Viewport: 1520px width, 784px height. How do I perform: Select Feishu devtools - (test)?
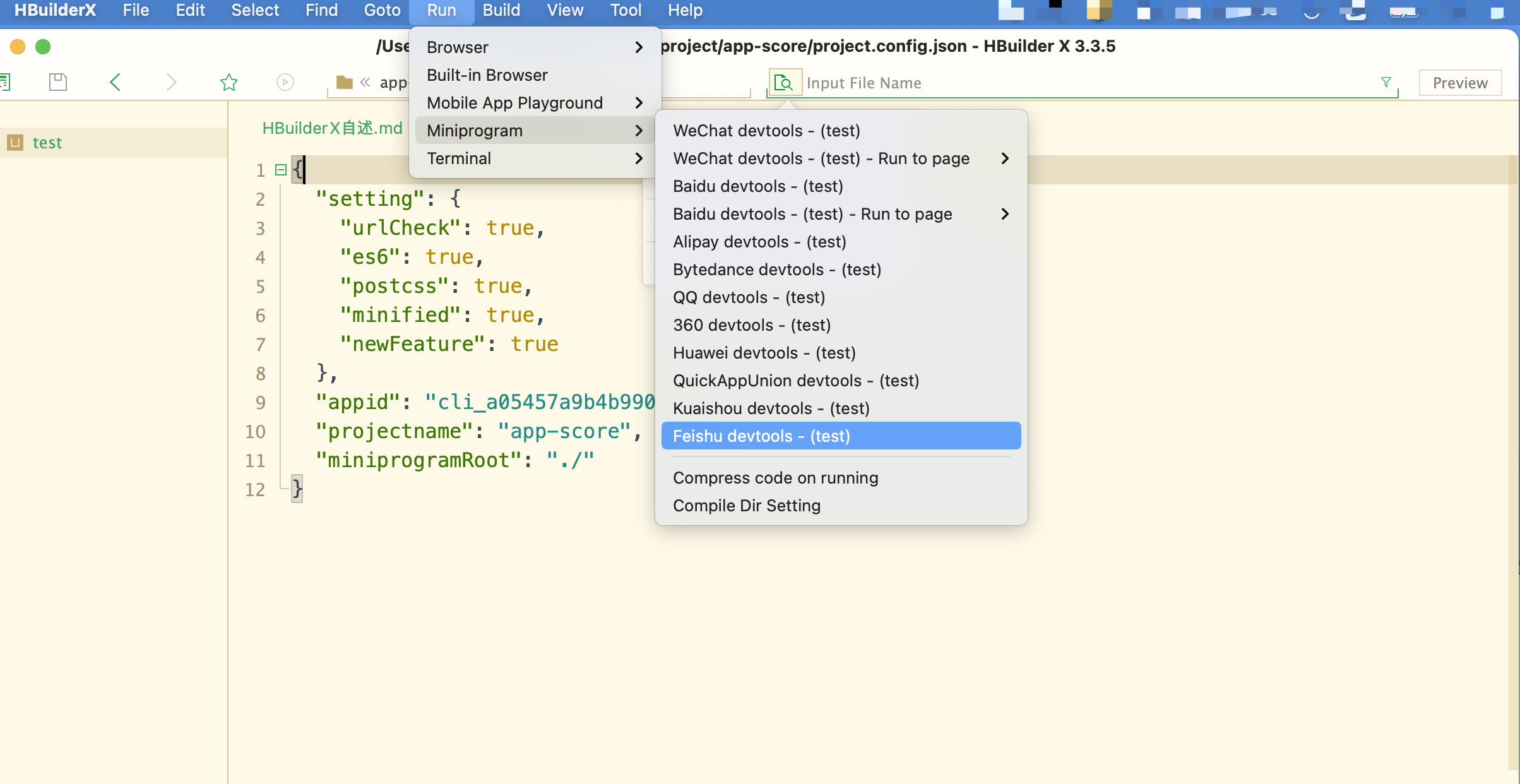coord(761,436)
